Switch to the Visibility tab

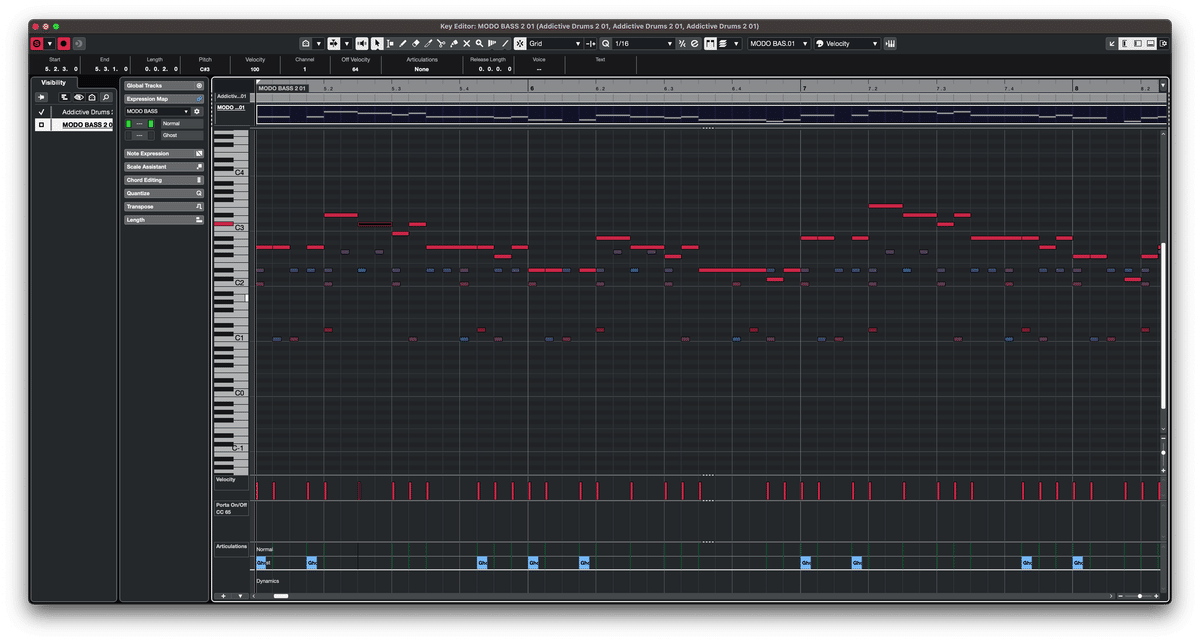(x=55, y=82)
